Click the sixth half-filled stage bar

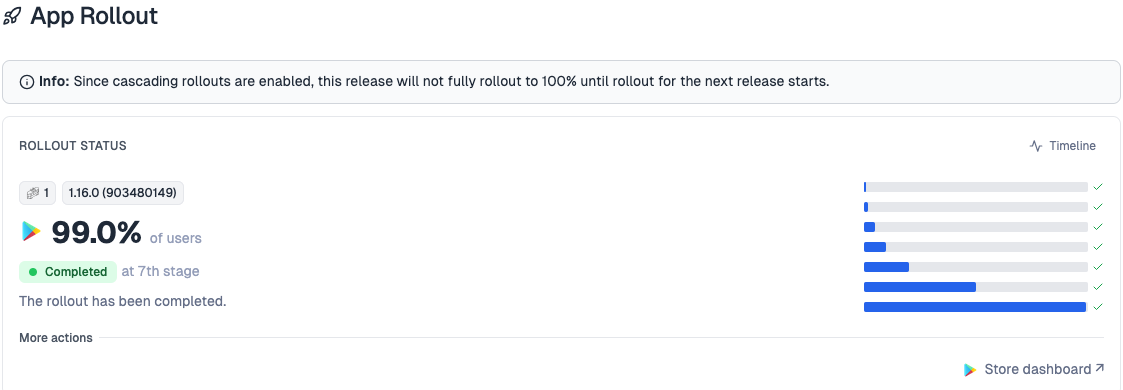pos(975,287)
